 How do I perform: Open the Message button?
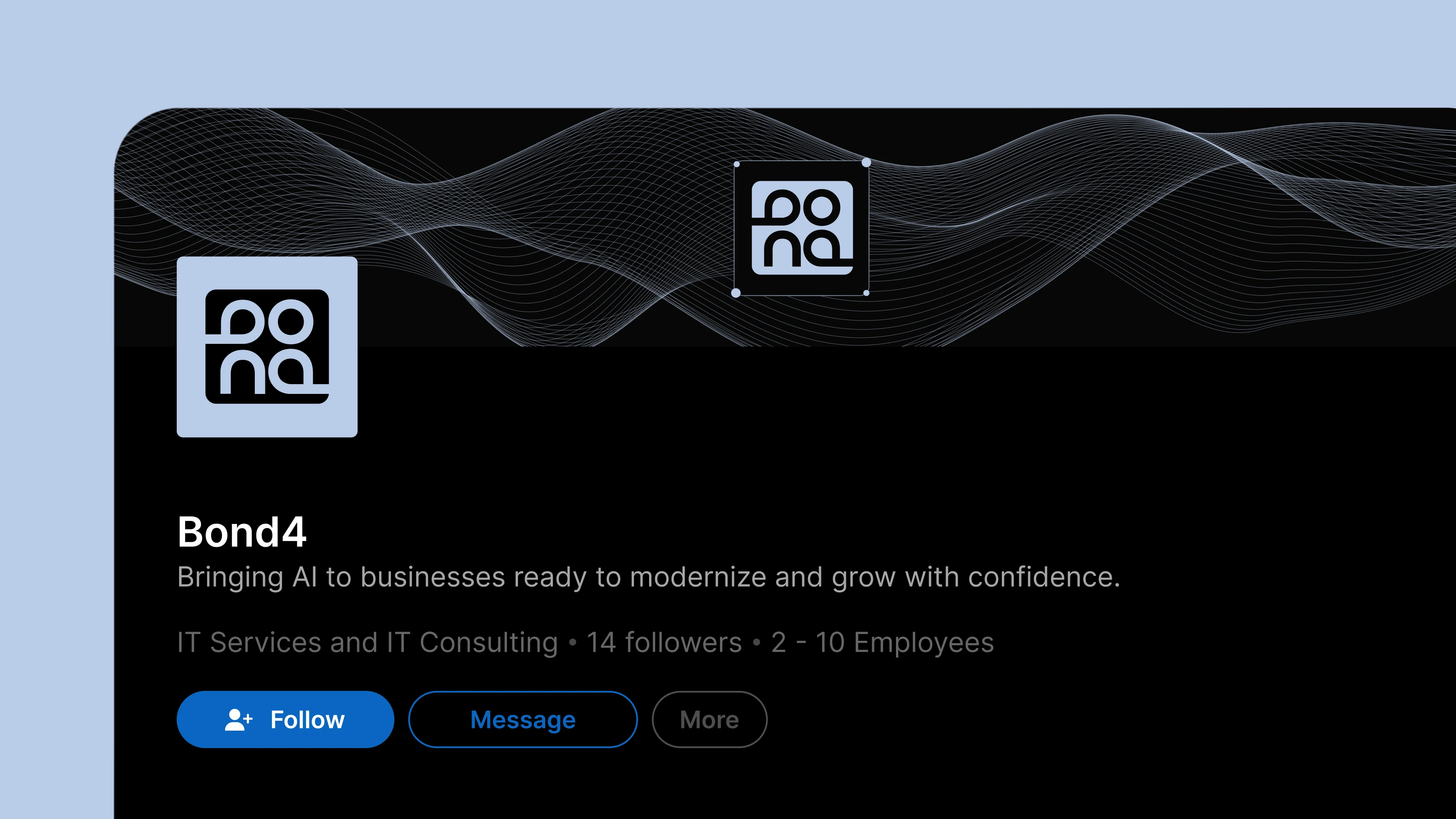523,720
